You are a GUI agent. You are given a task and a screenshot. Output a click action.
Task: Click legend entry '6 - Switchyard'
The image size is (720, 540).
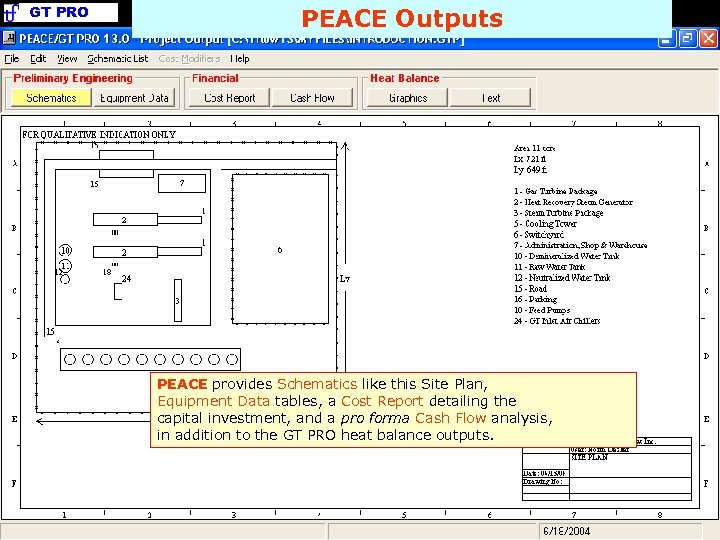539,234
